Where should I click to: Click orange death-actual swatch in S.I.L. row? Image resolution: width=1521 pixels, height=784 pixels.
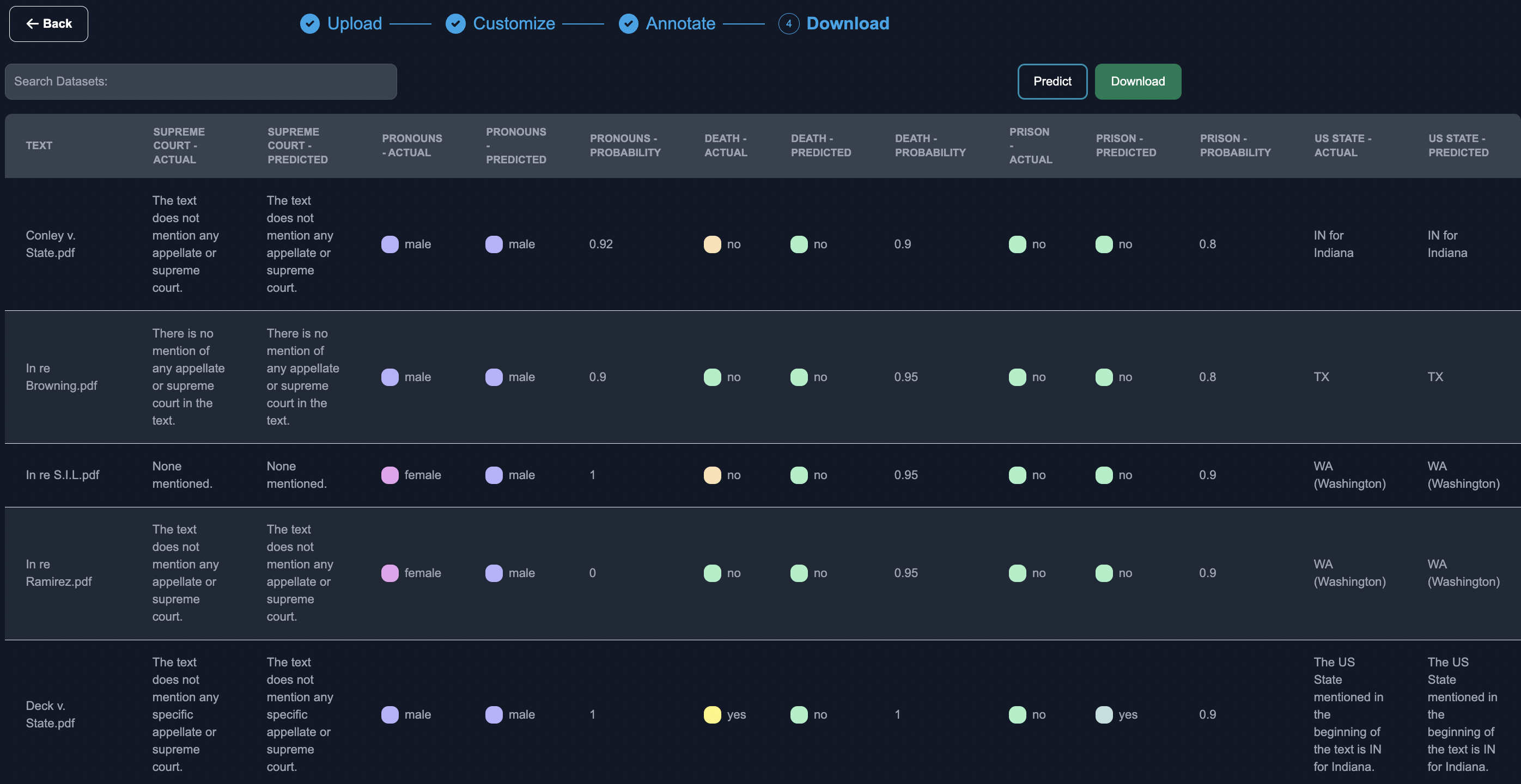[x=712, y=475]
